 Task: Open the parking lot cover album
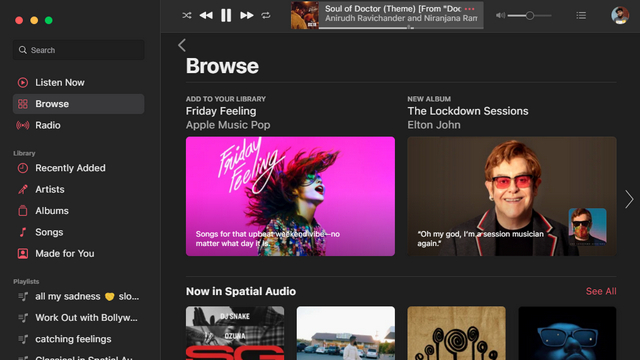[346, 333]
